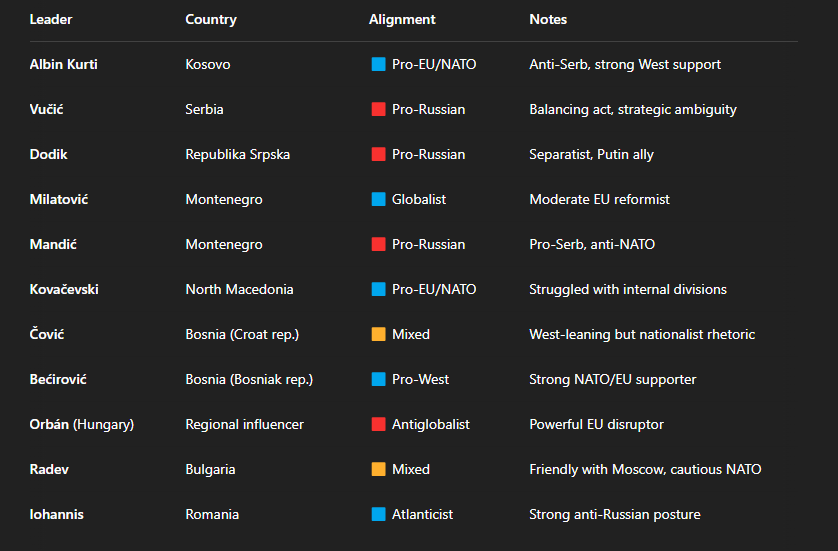Click the Bulgaria country cell
The width and height of the screenshot is (838, 551).
[x=210, y=470]
